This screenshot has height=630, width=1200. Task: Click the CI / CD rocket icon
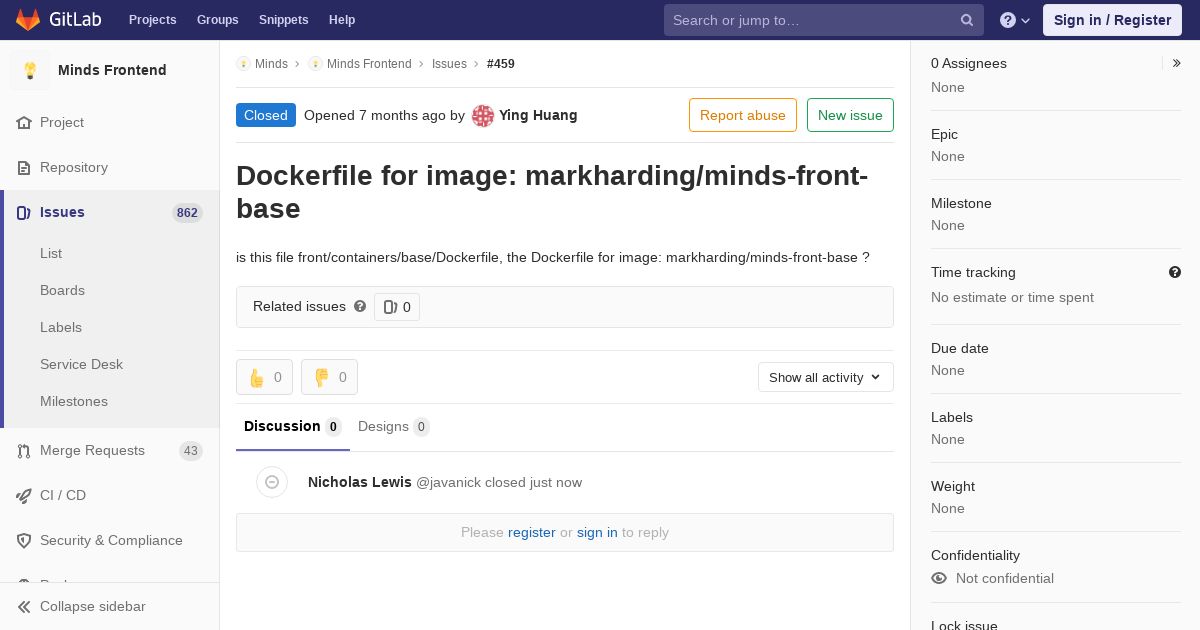point(24,496)
